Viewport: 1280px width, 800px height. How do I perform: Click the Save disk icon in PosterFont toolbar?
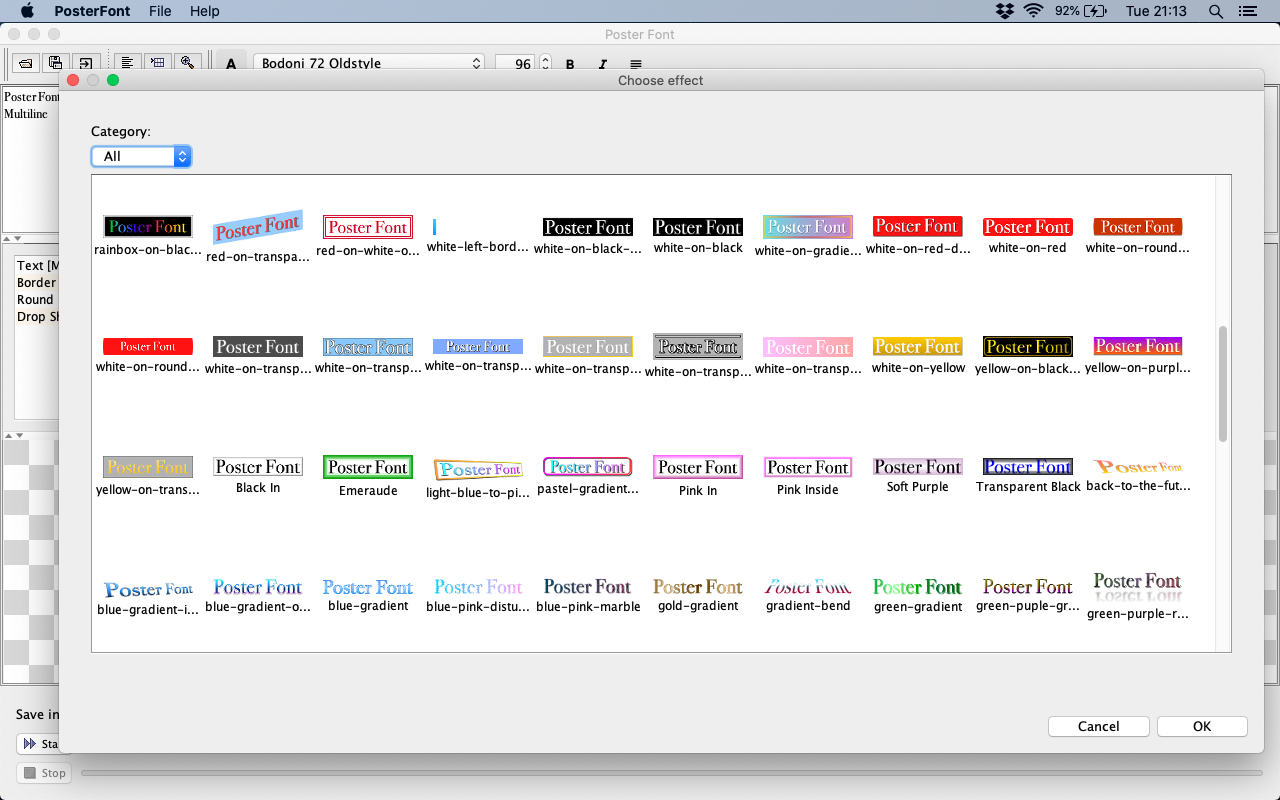tap(56, 63)
